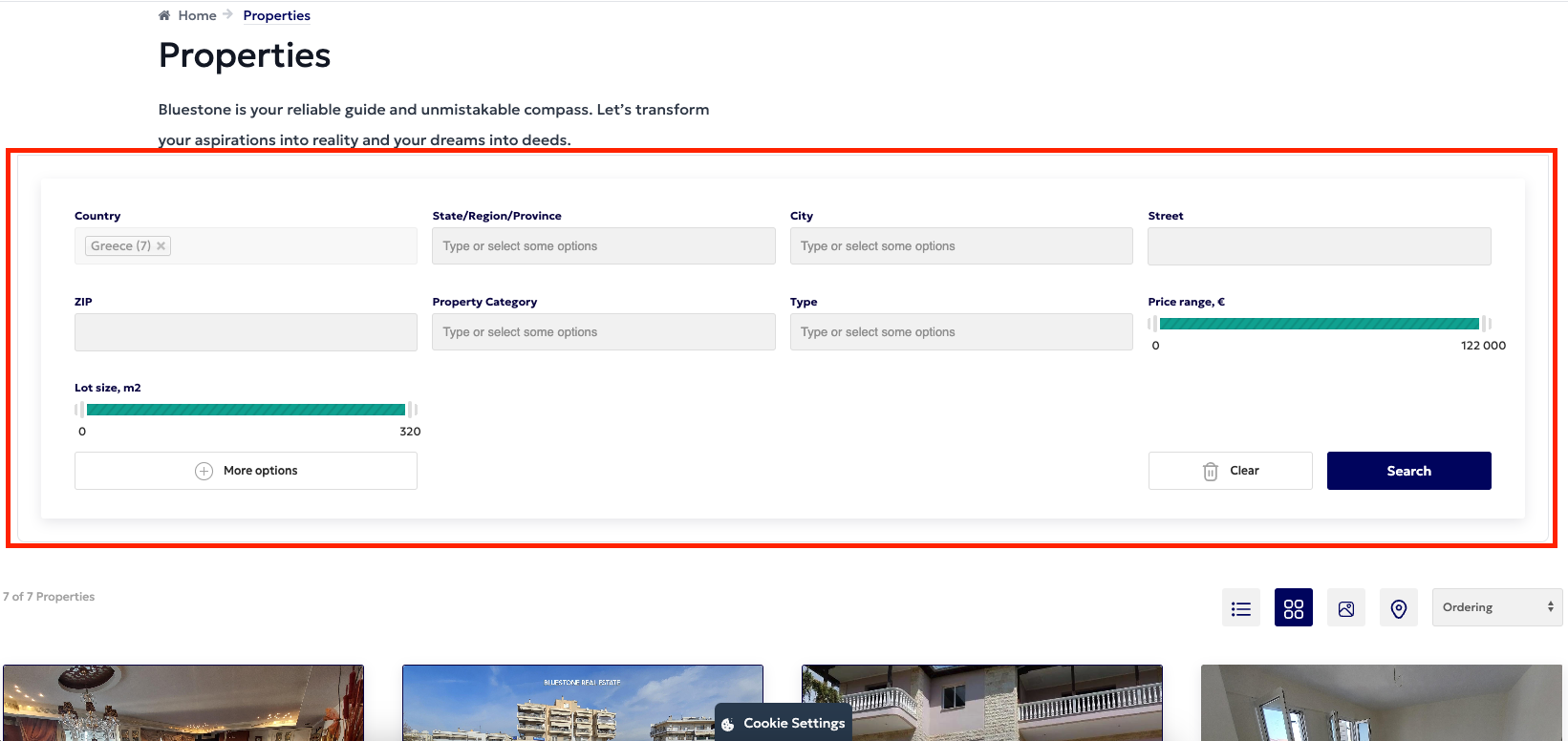Show properties on map view
This screenshot has width=1568, height=741.
pos(1398,608)
